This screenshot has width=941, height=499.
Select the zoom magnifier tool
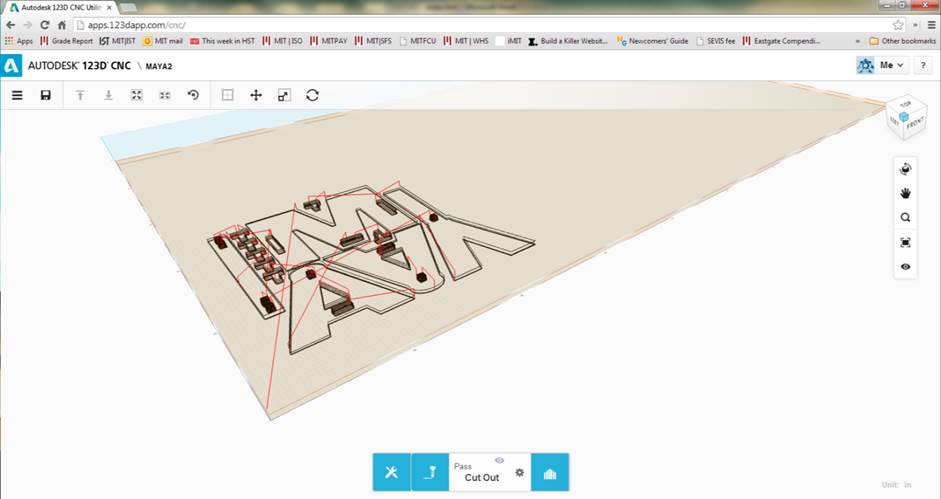pos(905,218)
